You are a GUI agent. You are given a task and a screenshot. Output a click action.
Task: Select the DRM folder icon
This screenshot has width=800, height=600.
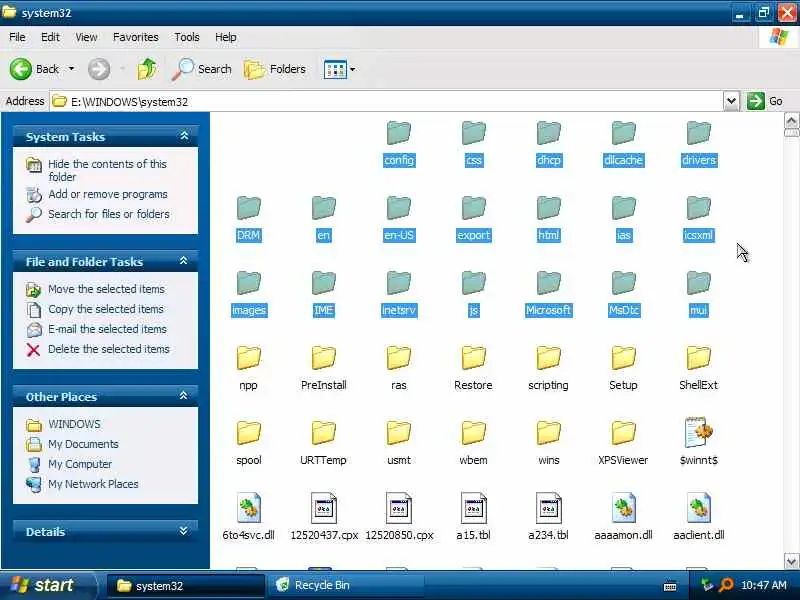(x=248, y=208)
